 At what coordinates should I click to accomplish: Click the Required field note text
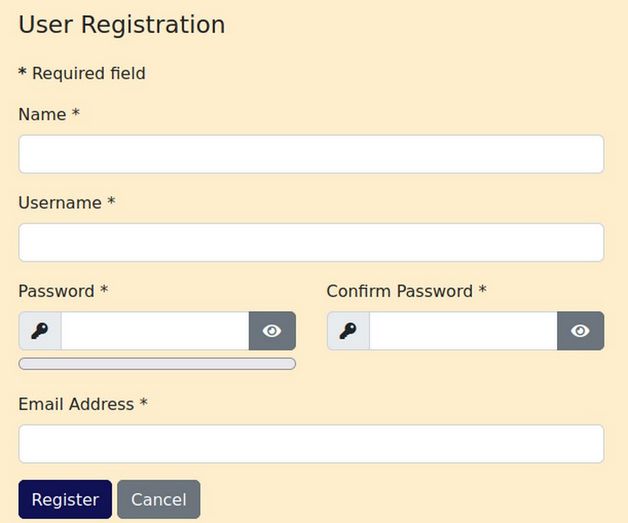(89, 73)
